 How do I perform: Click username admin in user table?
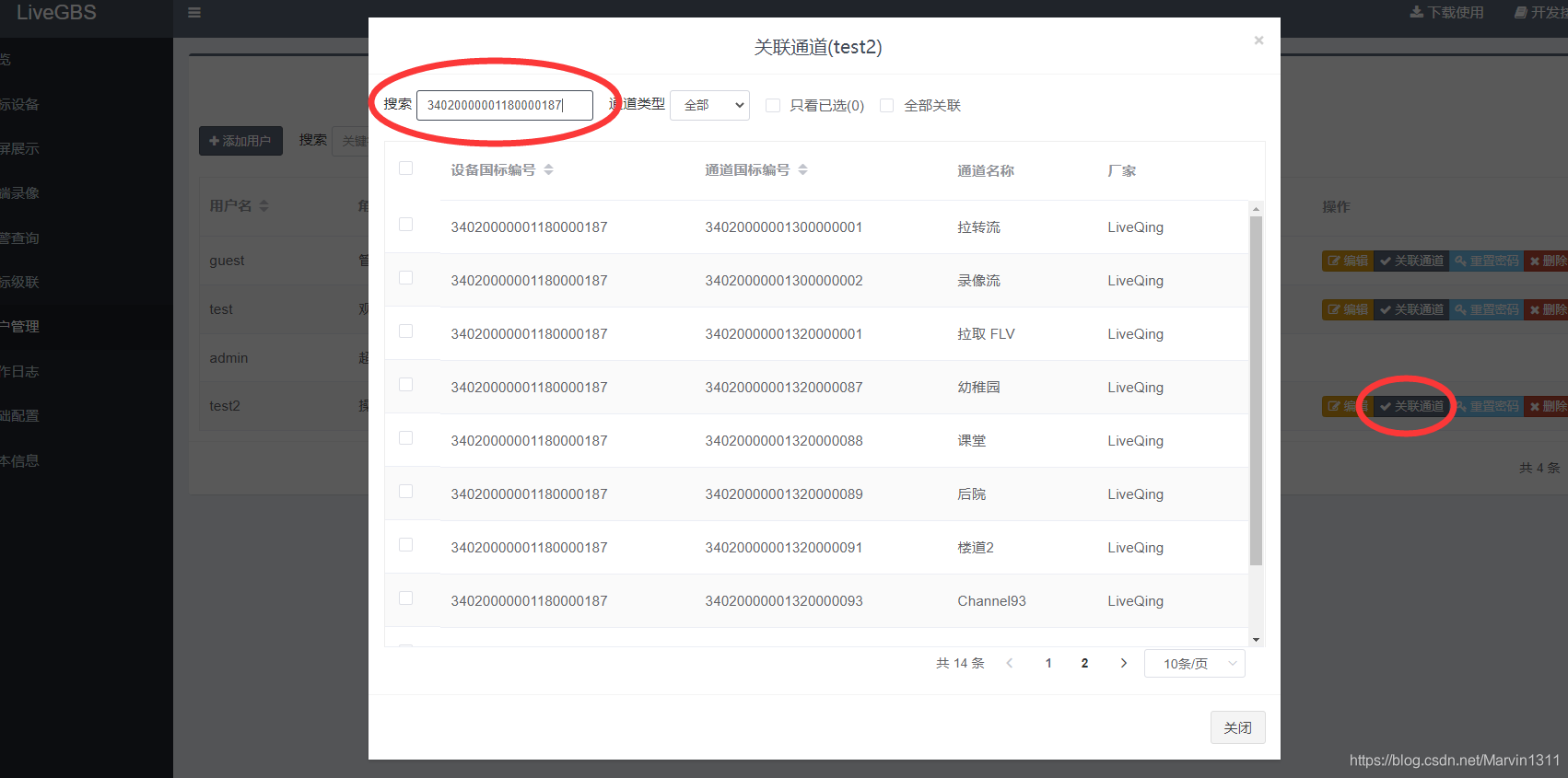click(228, 358)
